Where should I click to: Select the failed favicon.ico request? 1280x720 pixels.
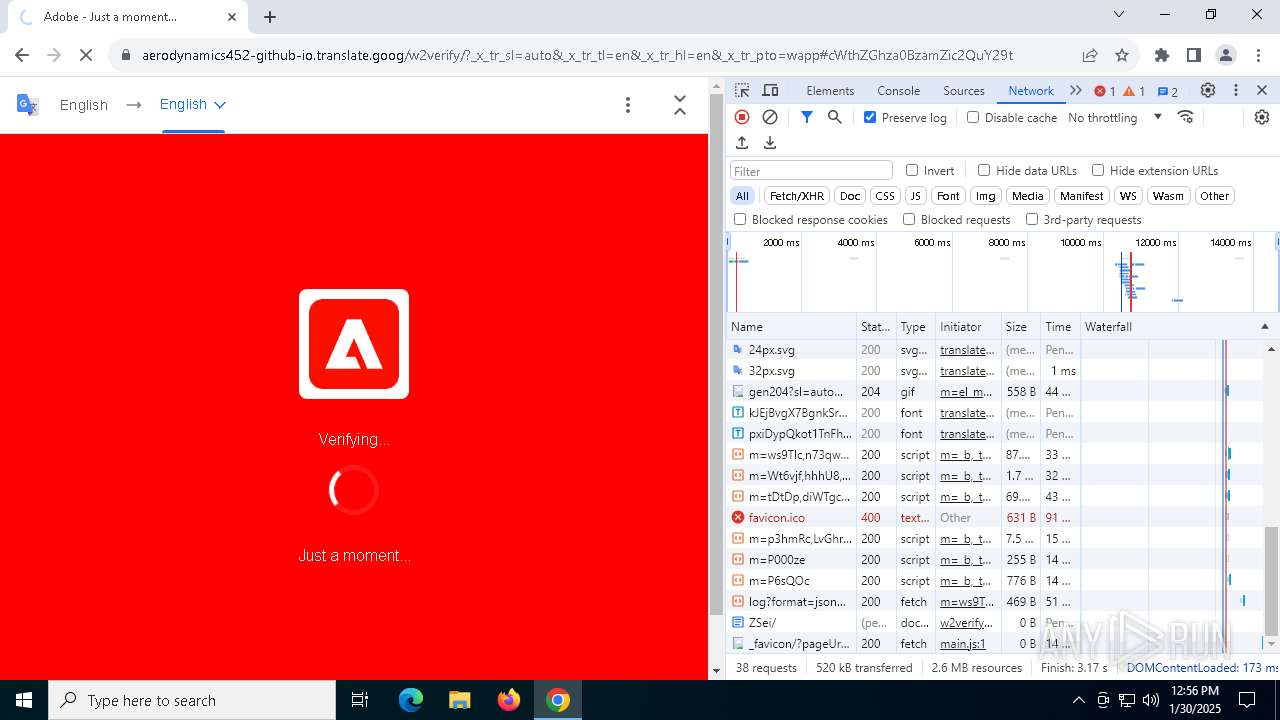[x=776, y=518]
